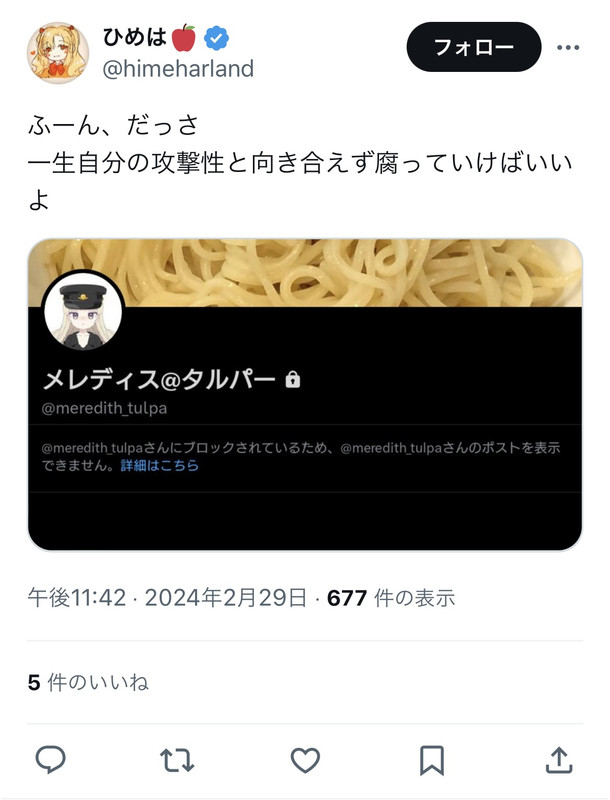Viewport: 610px width, 800px height.
Task: Click the @meredith_tulpa handle in the card
Action: tap(105, 408)
